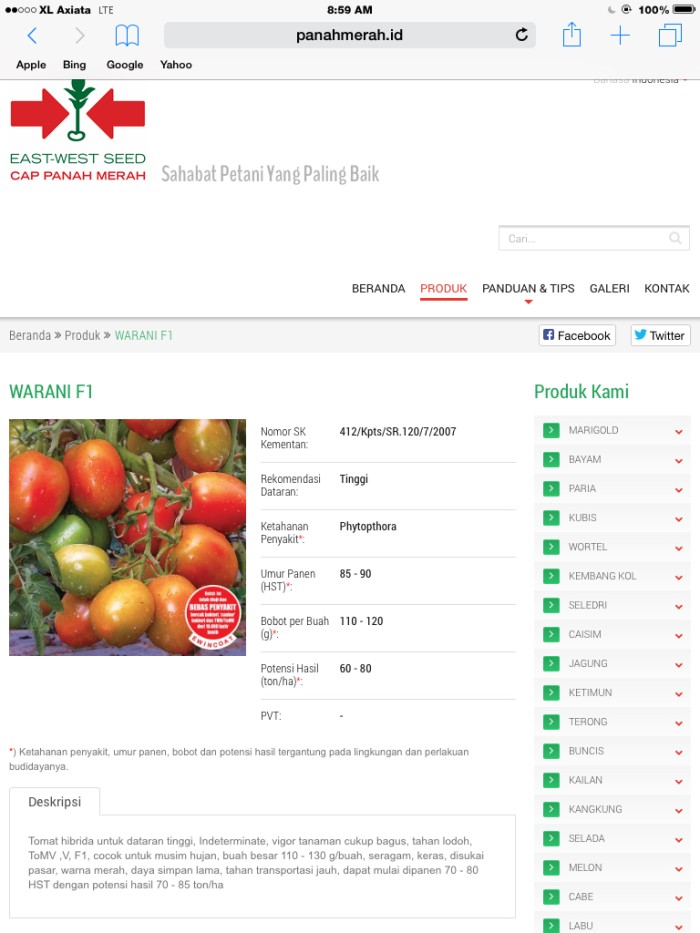Reload the page with the refresh icon
Image resolution: width=700 pixels, height=933 pixels.
pyautogui.click(x=521, y=35)
